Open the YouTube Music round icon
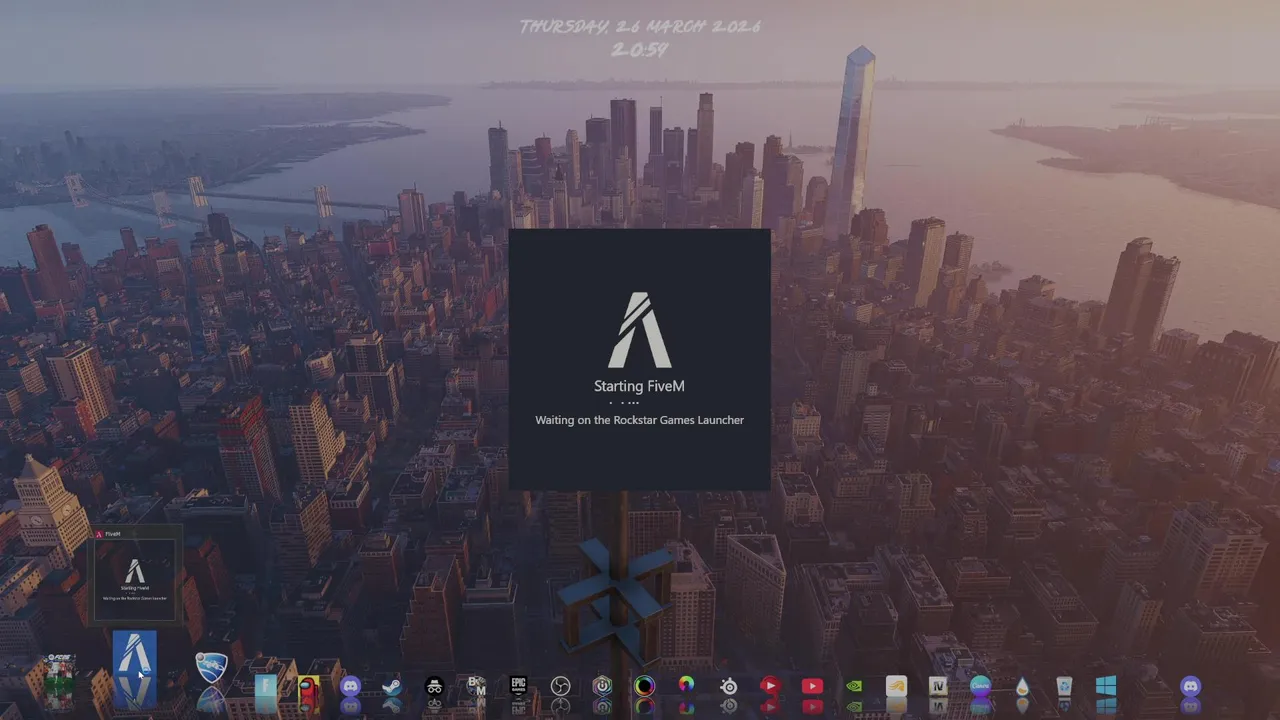 [770, 686]
